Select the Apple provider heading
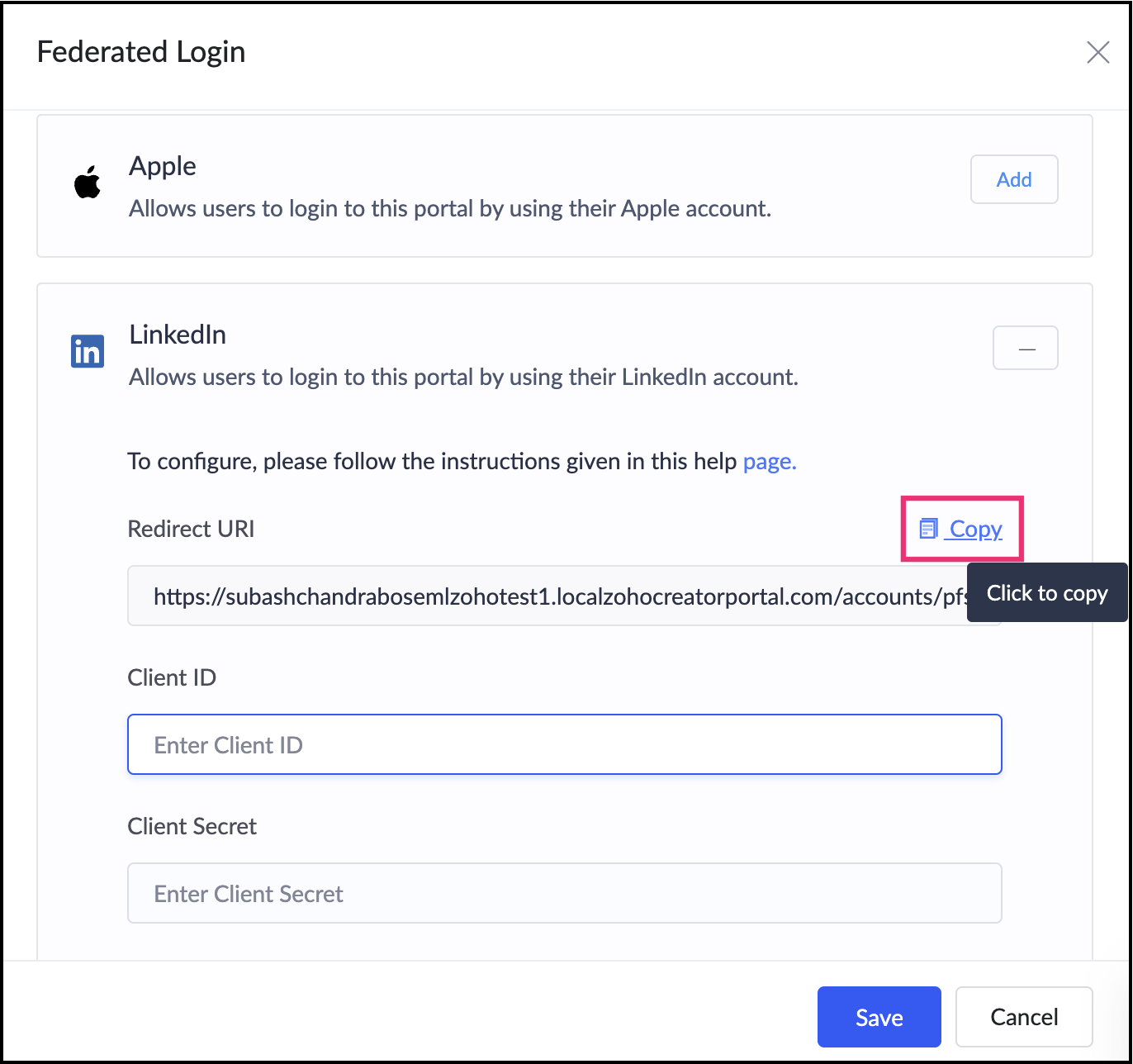 pos(163,166)
